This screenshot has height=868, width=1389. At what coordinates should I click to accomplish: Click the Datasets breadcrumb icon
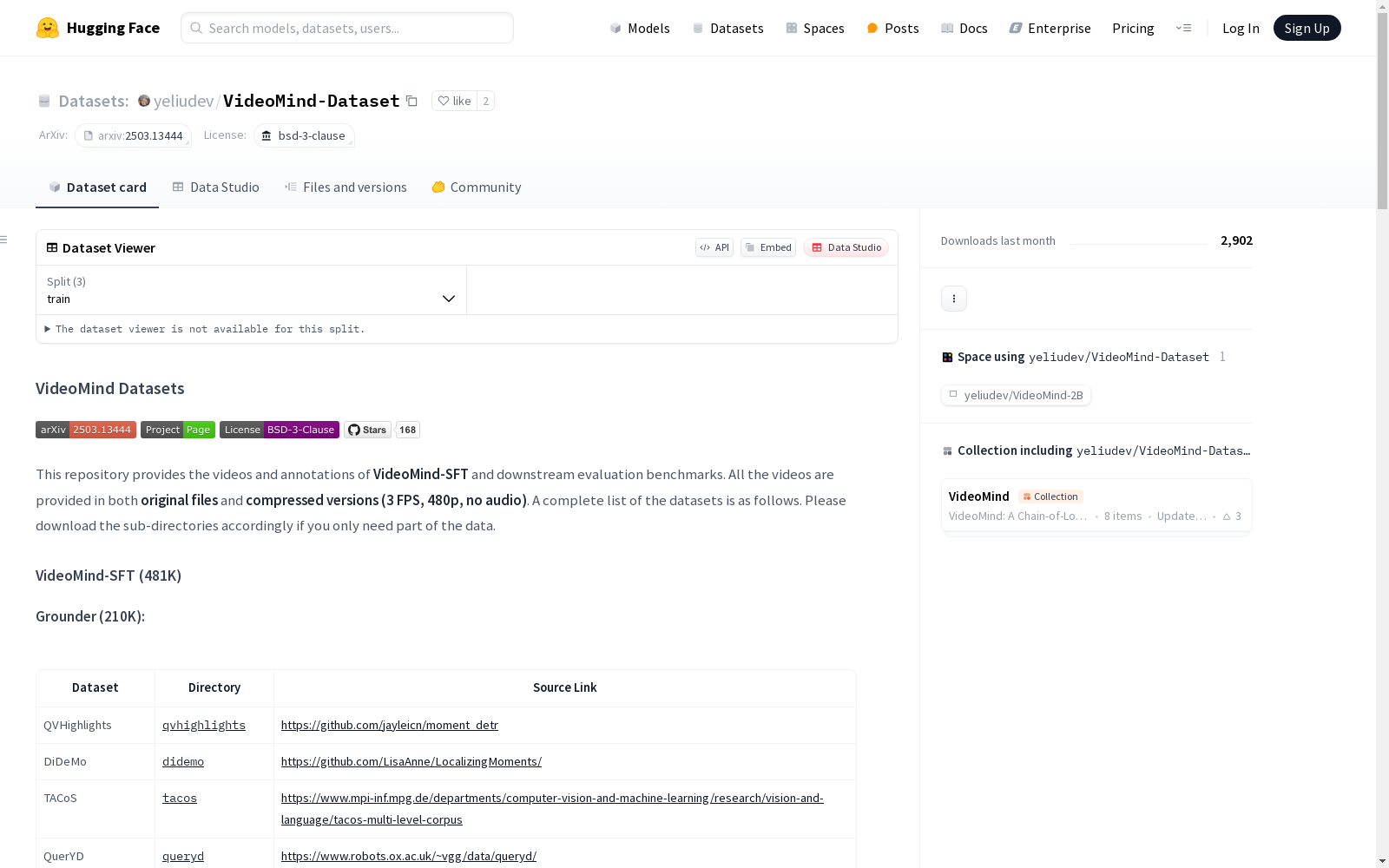click(x=44, y=102)
